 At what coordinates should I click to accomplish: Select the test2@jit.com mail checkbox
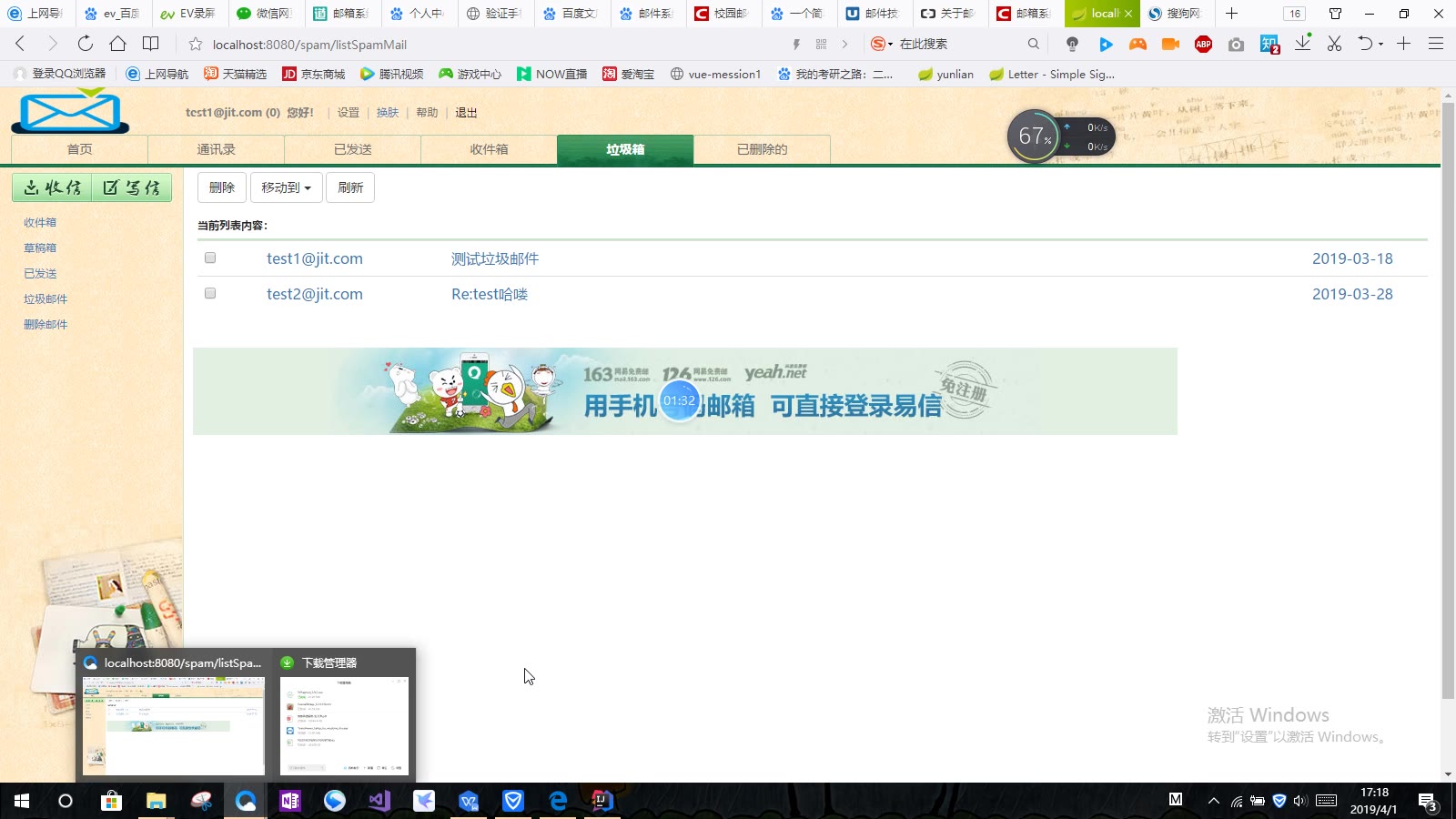click(x=210, y=294)
